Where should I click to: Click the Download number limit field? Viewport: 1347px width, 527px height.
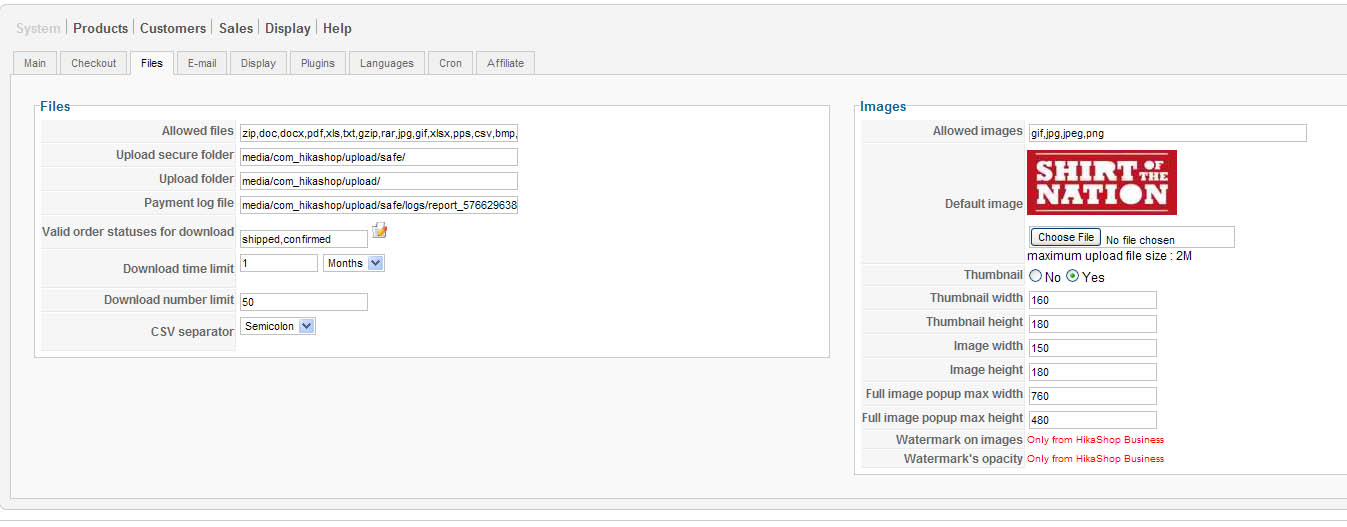tap(304, 302)
